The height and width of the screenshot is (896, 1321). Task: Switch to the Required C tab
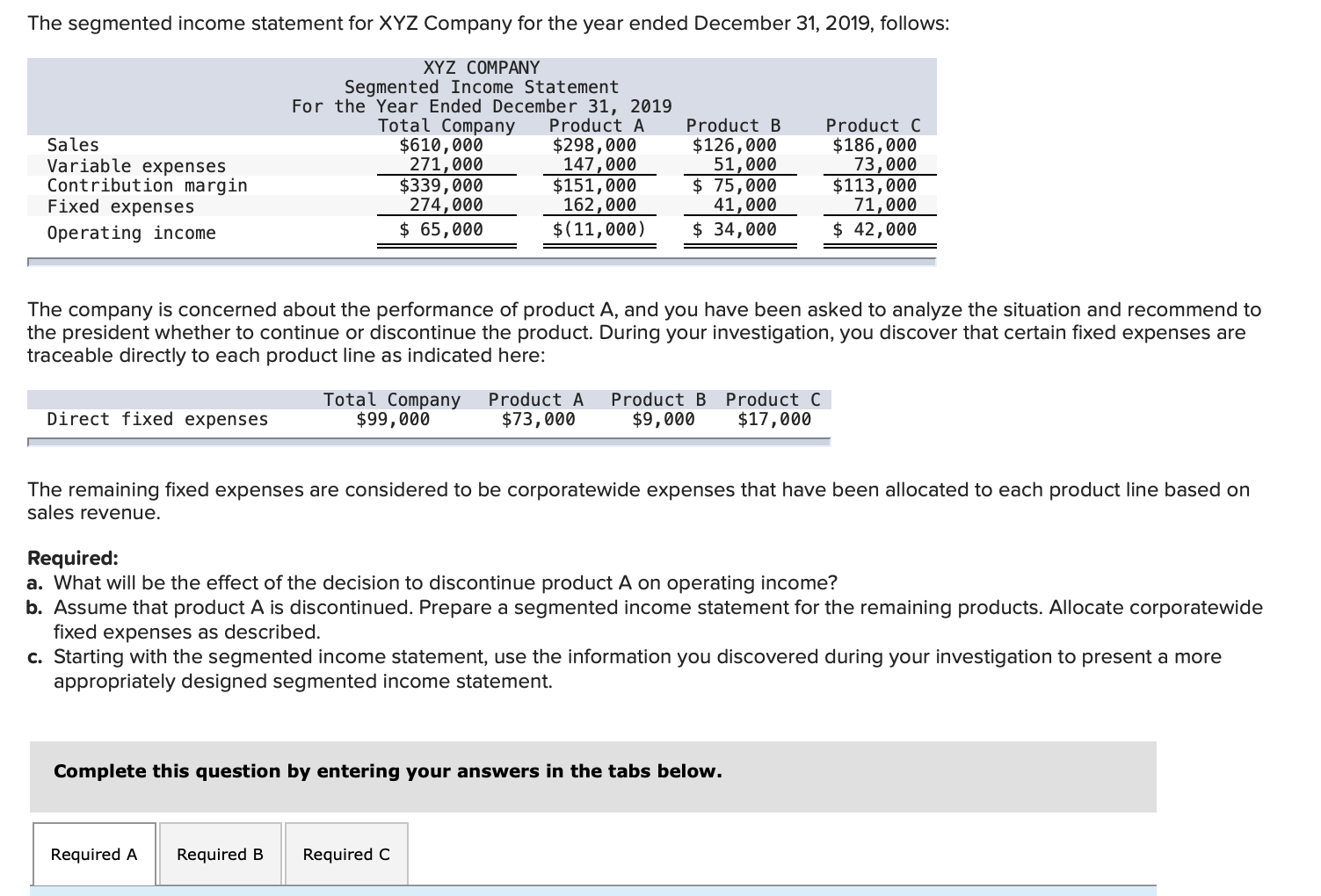[x=345, y=853]
